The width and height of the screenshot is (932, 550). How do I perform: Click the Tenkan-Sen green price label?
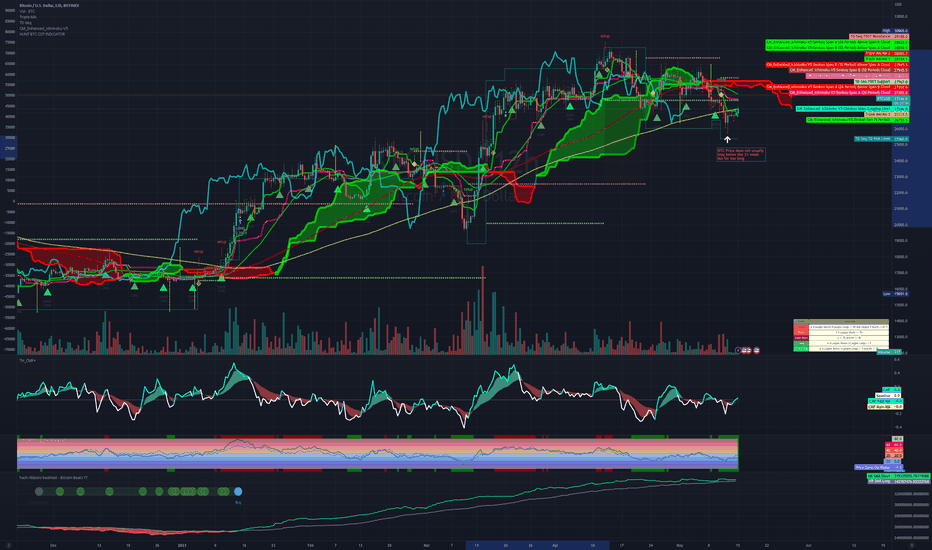[857, 120]
